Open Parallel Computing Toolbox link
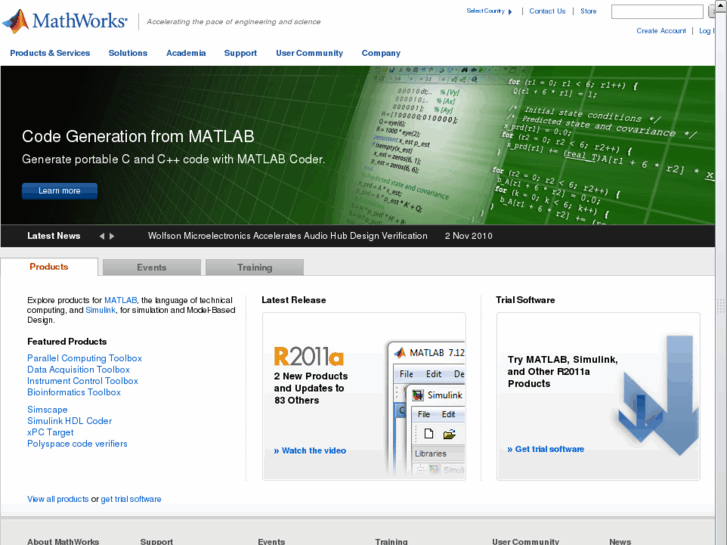 click(84, 358)
